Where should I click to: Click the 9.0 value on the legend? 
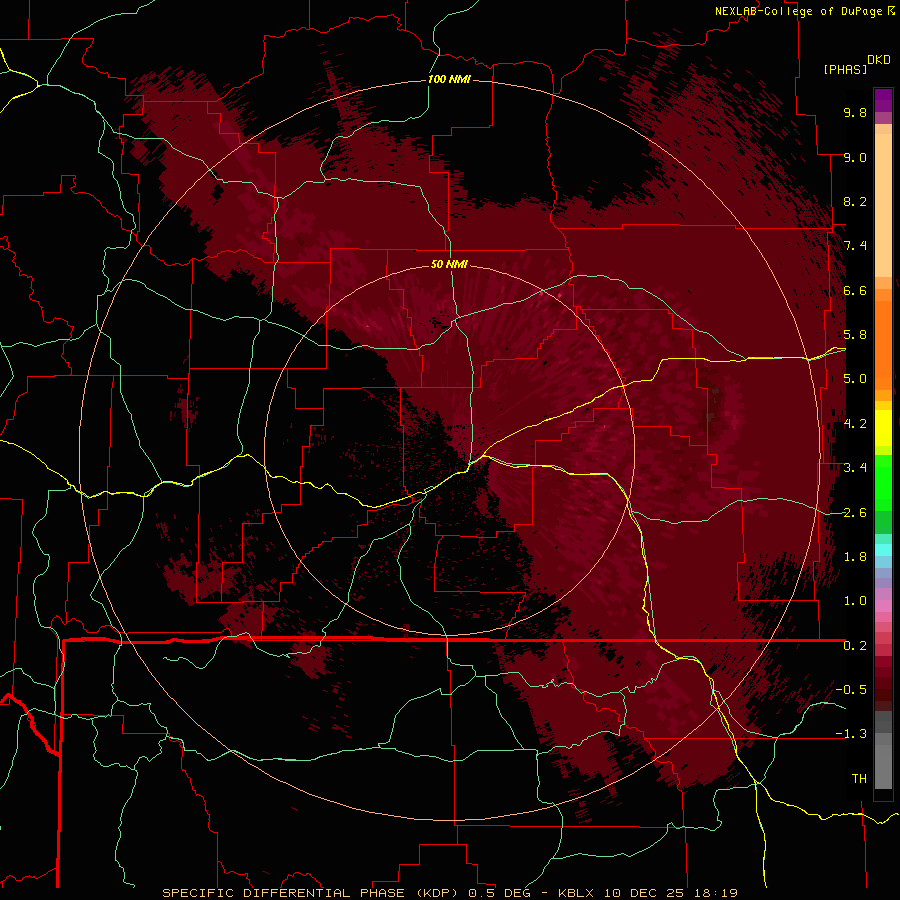pyautogui.click(x=855, y=158)
